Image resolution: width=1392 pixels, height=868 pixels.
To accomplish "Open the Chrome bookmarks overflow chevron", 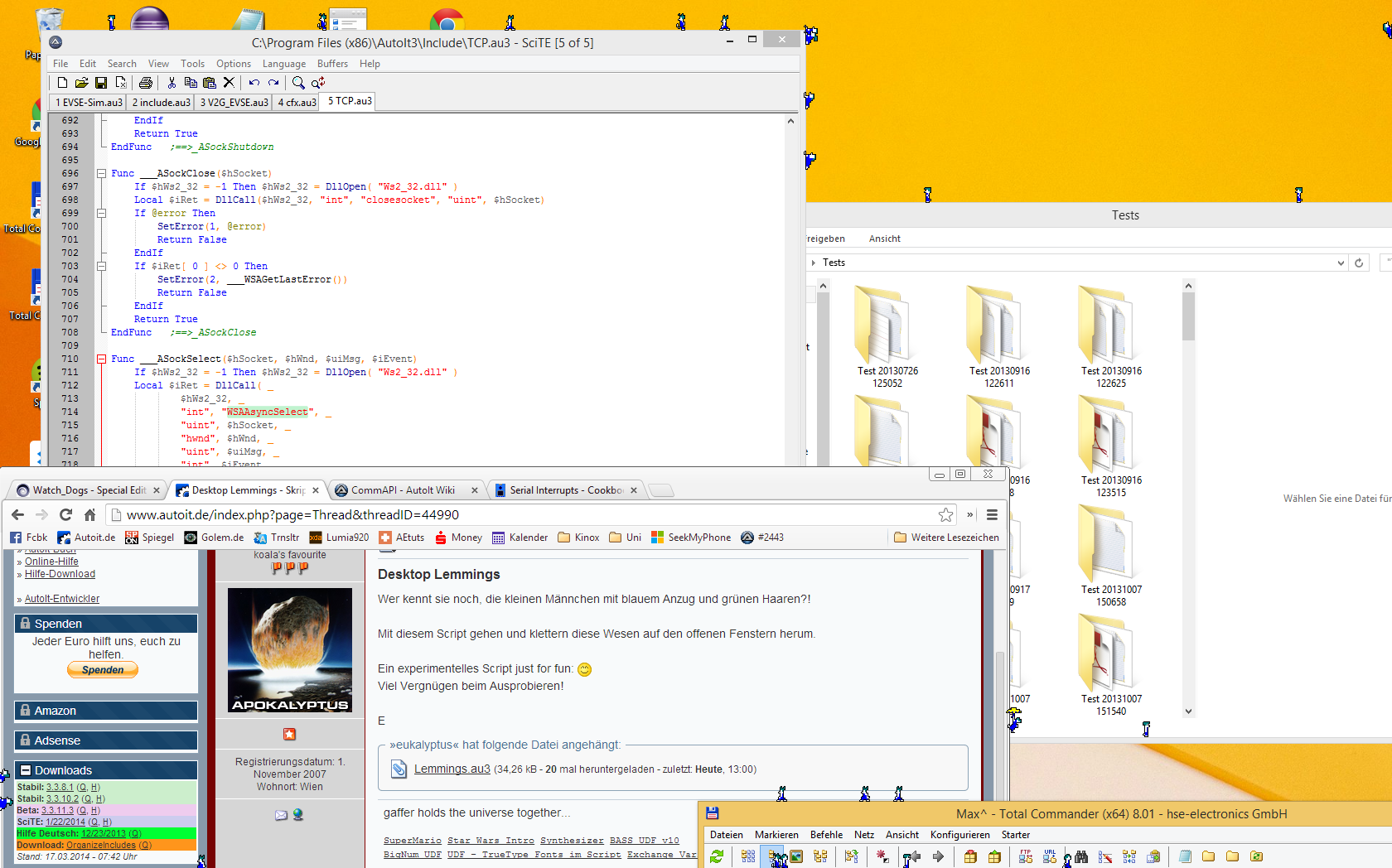I will pos(969,514).
